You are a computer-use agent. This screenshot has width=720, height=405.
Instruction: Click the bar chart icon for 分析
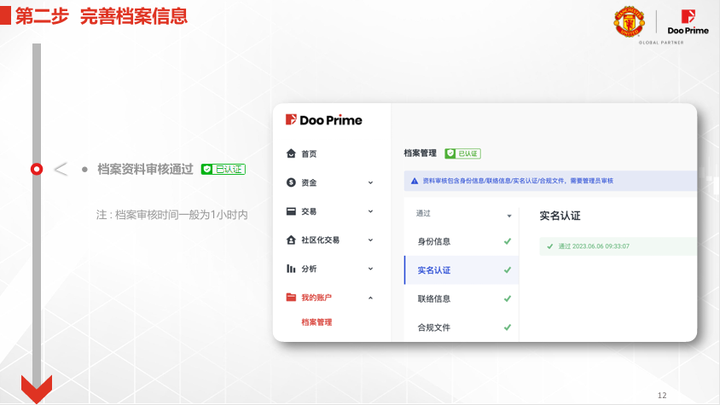pos(291,268)
